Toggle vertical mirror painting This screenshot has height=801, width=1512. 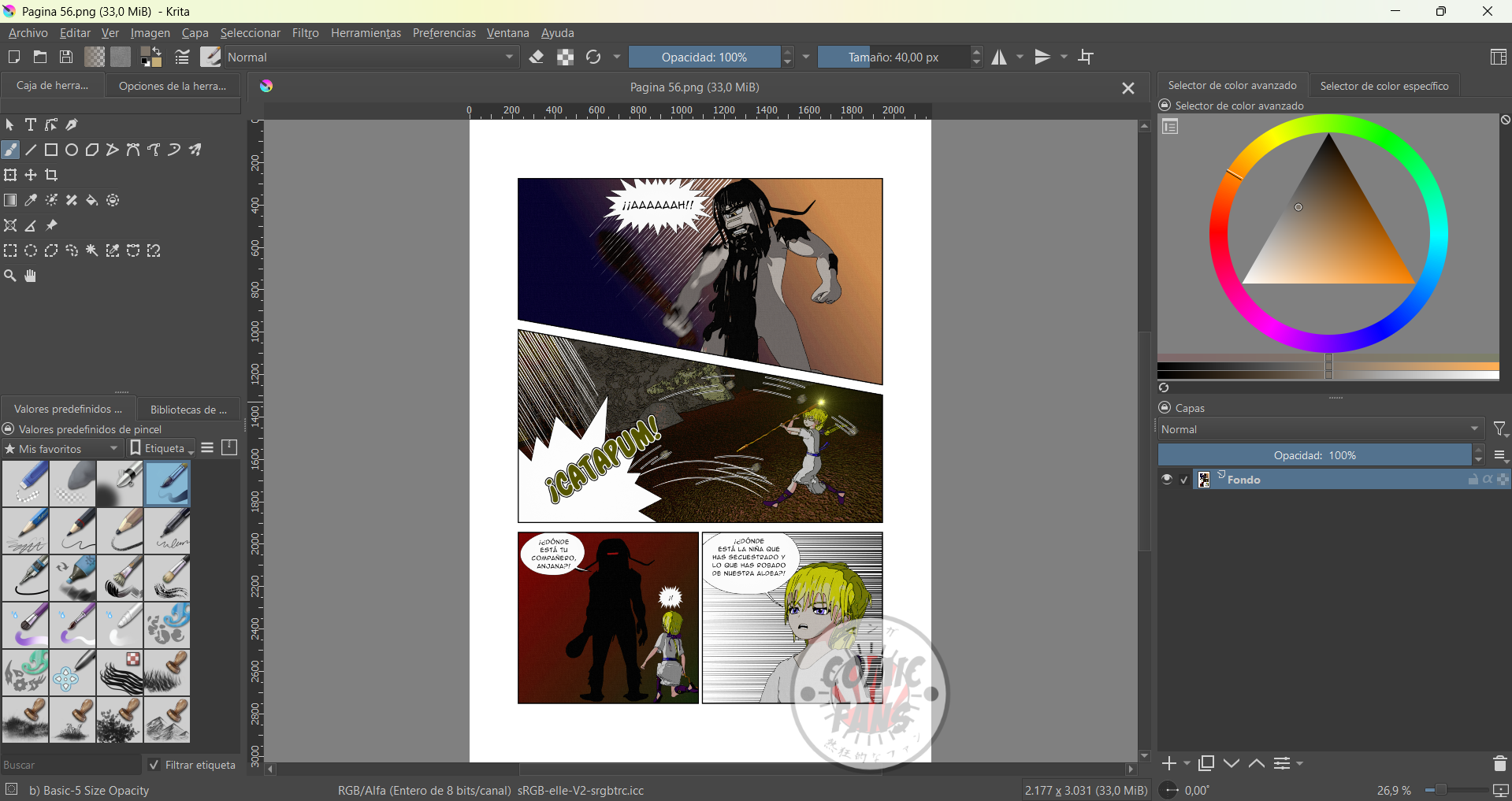click(x=1042, y=57)
